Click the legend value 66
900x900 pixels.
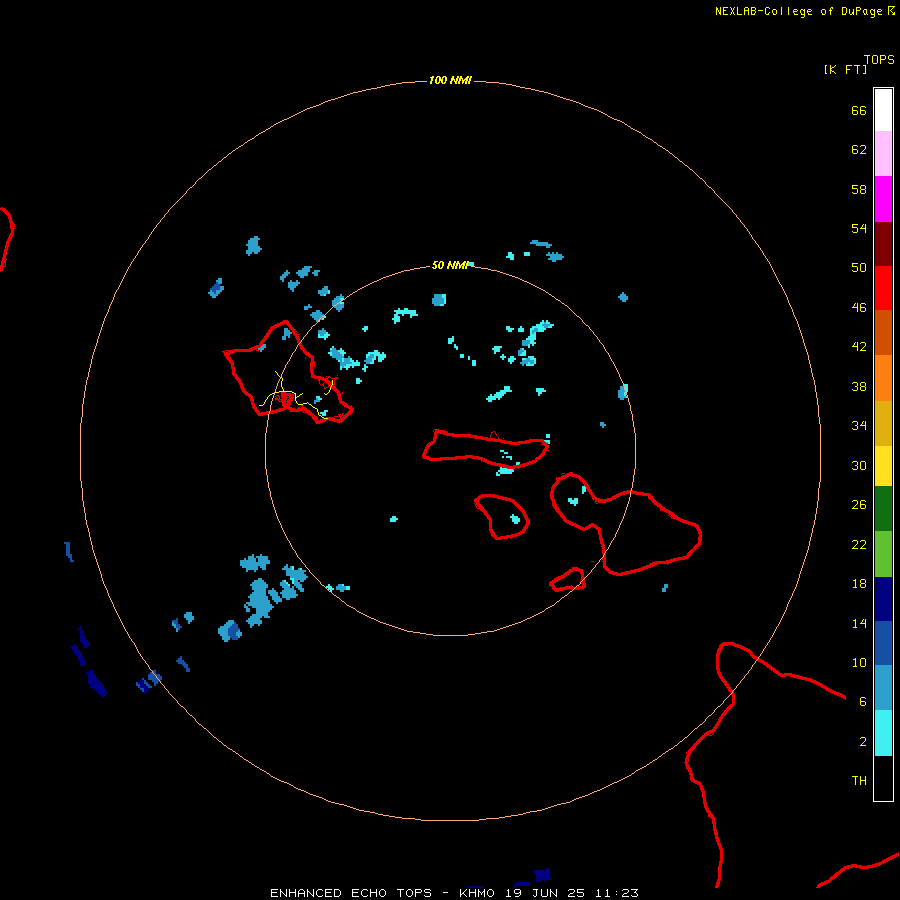point(859,110)
